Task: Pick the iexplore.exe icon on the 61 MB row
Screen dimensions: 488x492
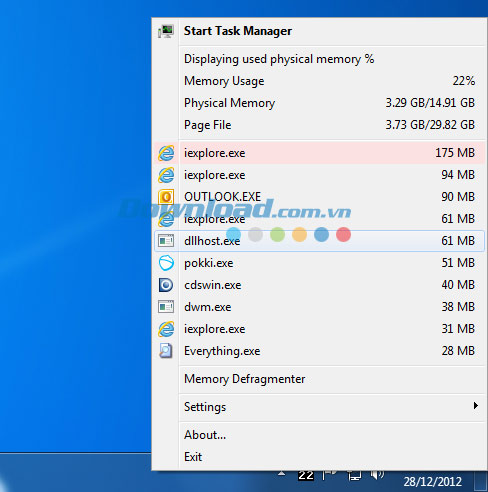Action: point(166,219)
